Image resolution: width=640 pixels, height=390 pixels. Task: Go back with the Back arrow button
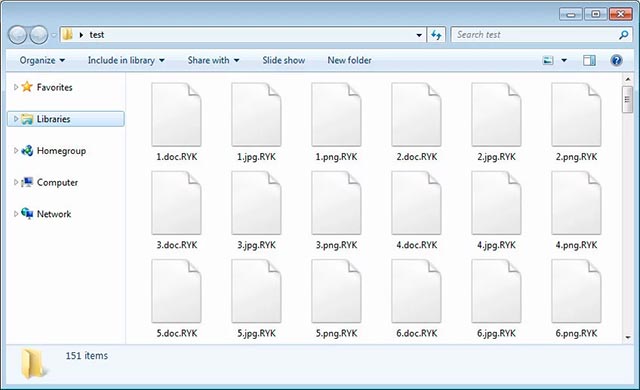click(x=18, y=35)
